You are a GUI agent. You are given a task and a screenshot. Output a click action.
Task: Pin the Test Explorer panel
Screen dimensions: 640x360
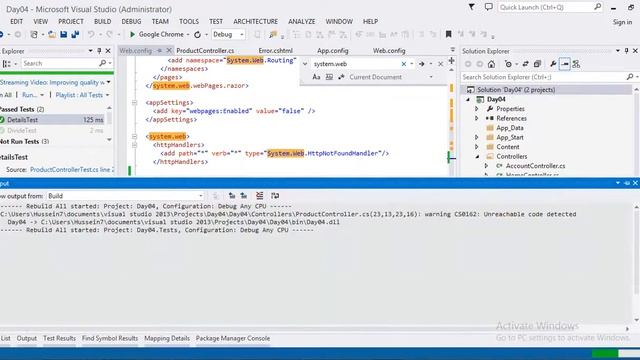coord(99,51)
